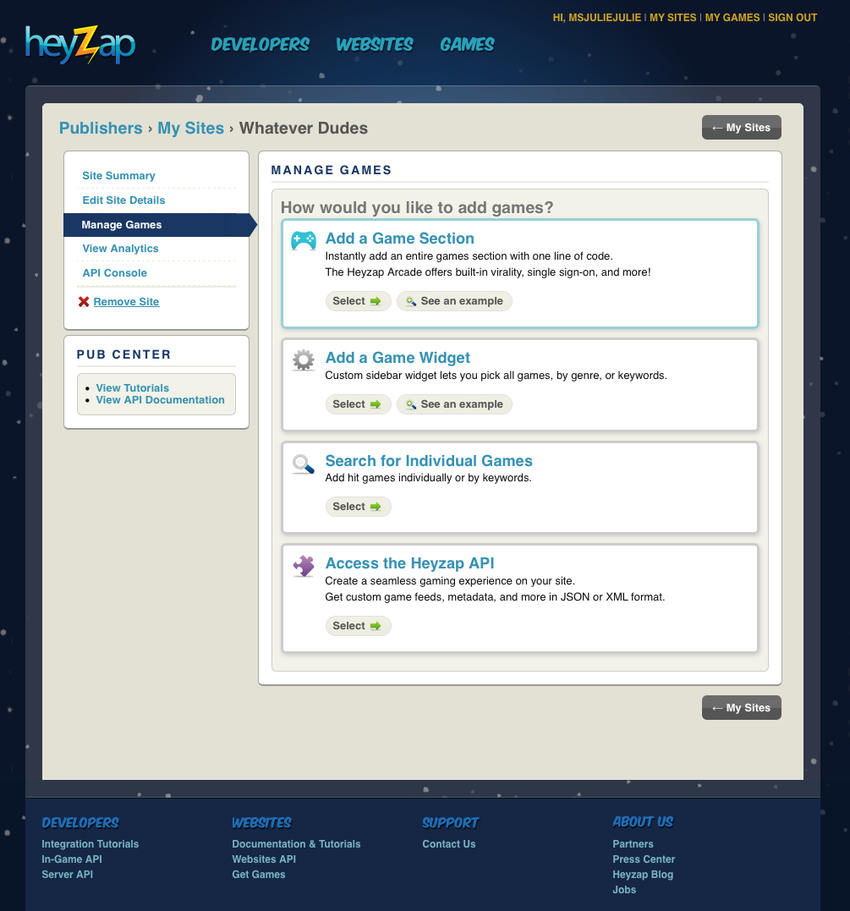Click Publishers in the breadcrumb
The image size is (850, 911).
pyautogui.click(x=101, y=128)
